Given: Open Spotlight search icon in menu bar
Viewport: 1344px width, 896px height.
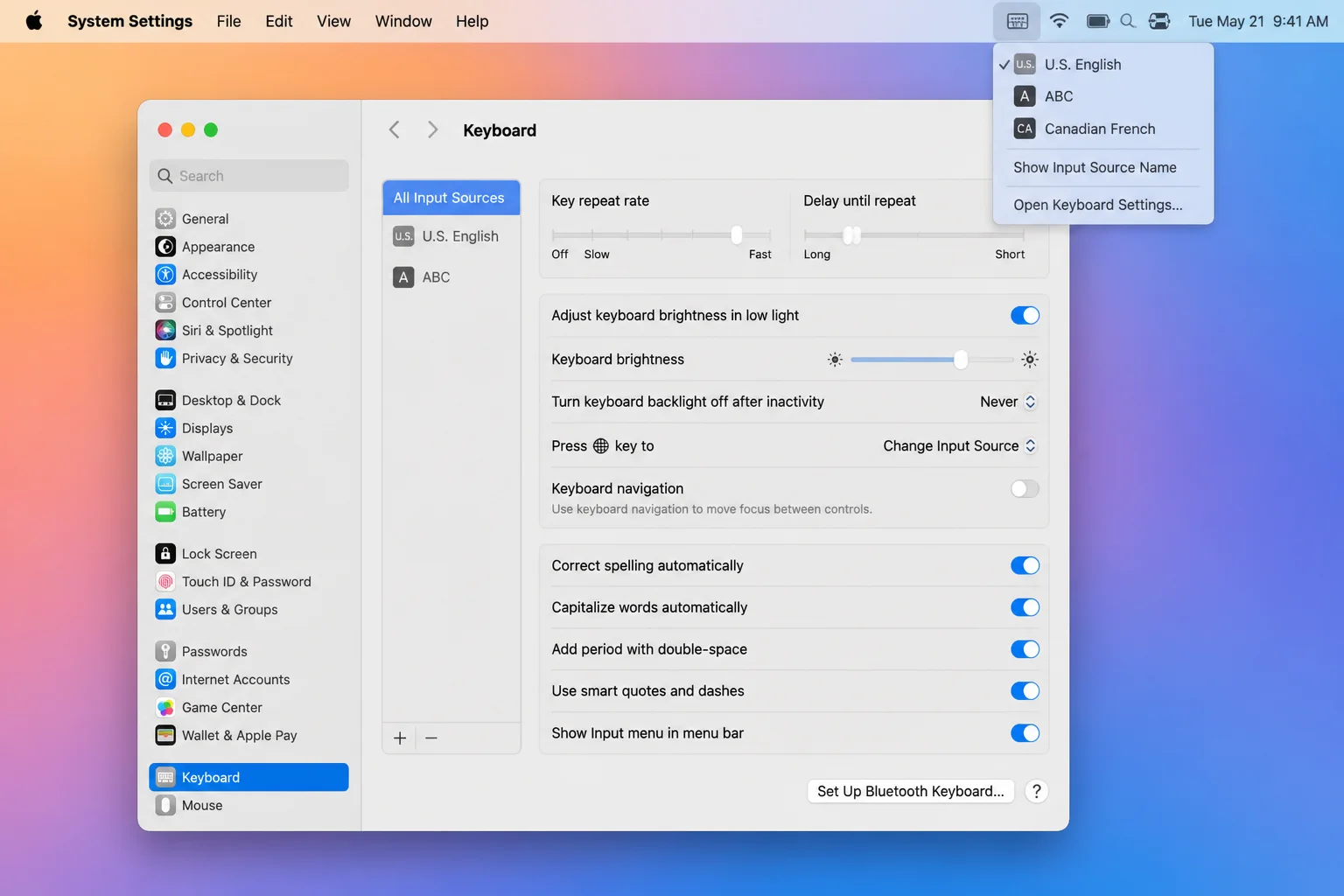Looking at the screenshot, I should (x=1128, y=21).
